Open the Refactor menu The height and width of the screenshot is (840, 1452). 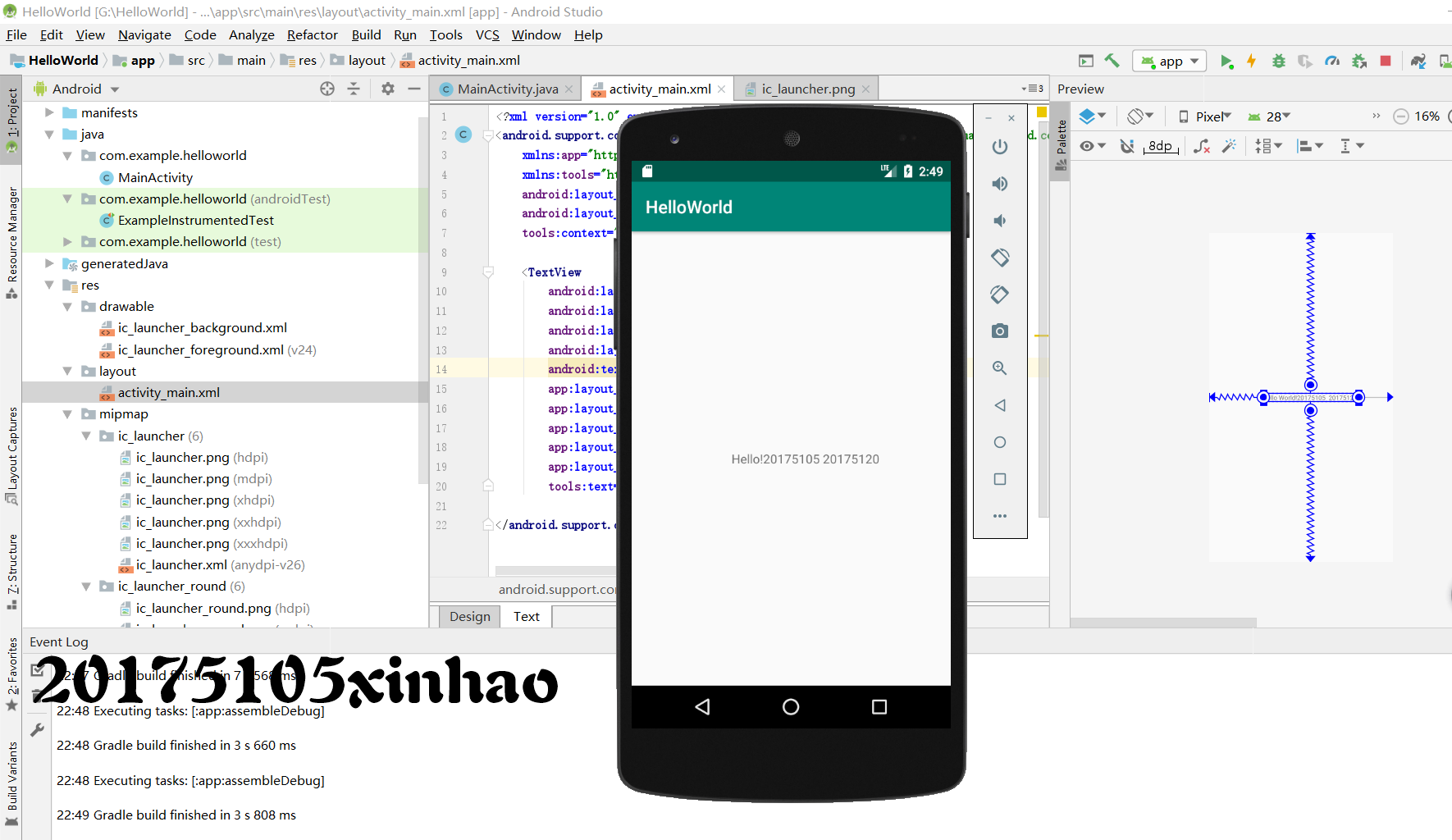[x=312, y=34]
